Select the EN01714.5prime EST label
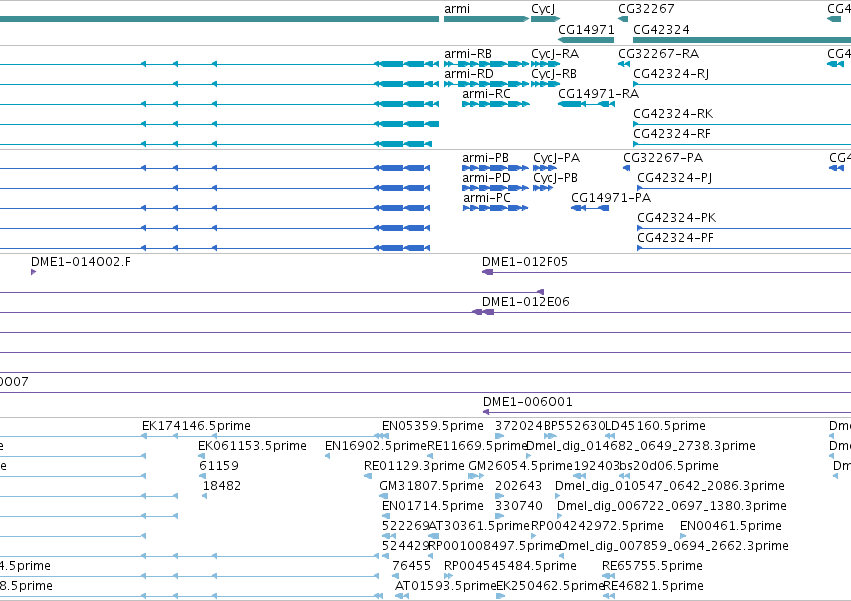The height and width of the screenshot is (601, 851). (x=433, y=507)
